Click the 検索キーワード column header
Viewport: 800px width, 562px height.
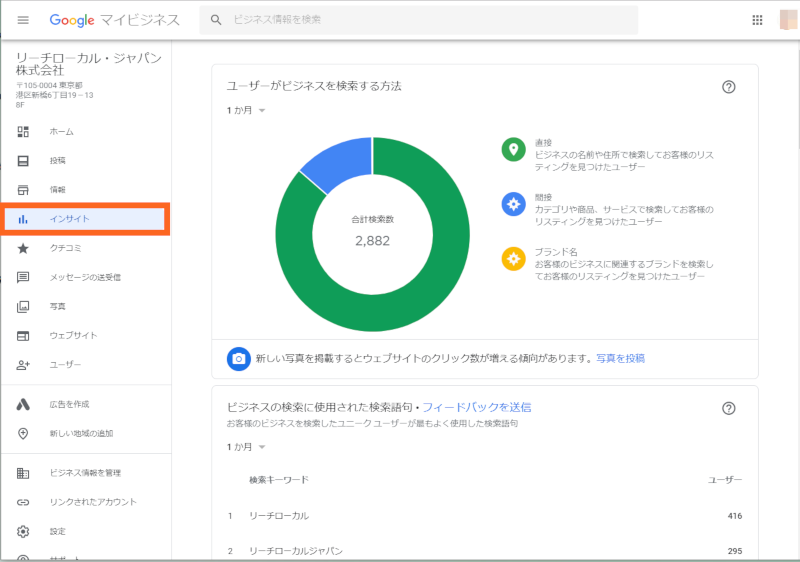tap(279, 480)
